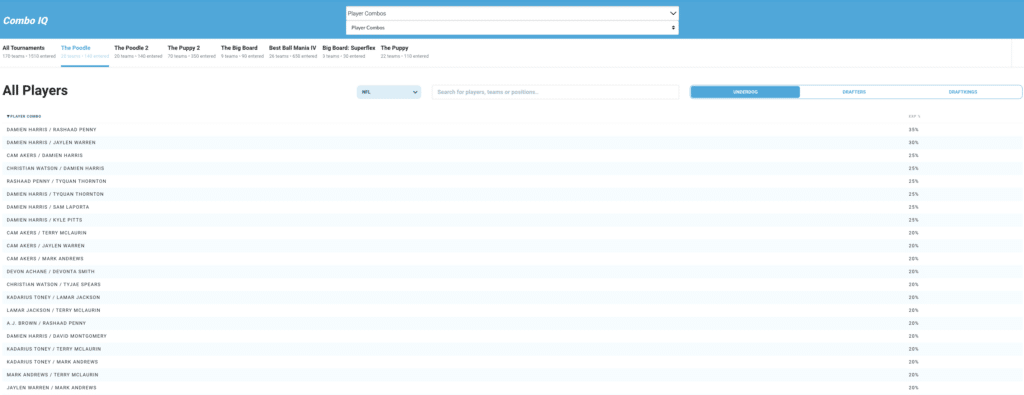Select The Poodle tournament tab
Viewport: 1024px width, 395px height.
pyautogui.click(x=85, y=52)
